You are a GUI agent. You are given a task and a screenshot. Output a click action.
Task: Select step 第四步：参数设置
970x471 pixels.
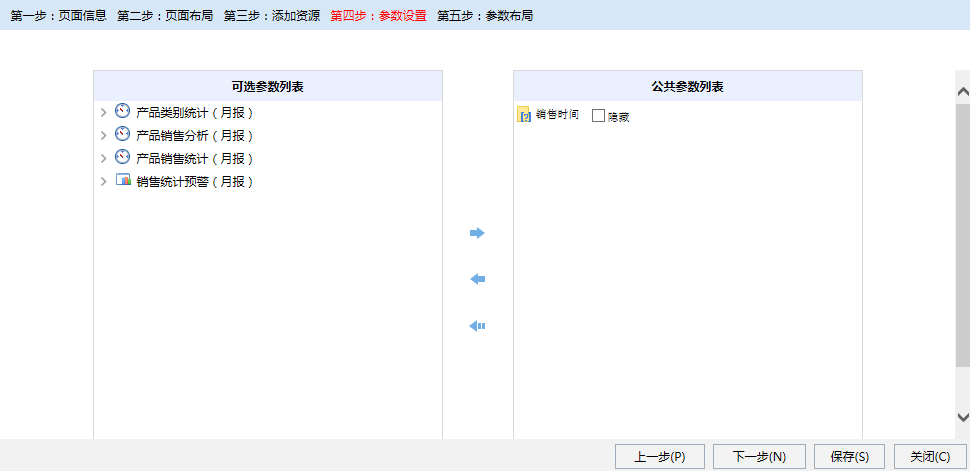click(x=378, y=16)
